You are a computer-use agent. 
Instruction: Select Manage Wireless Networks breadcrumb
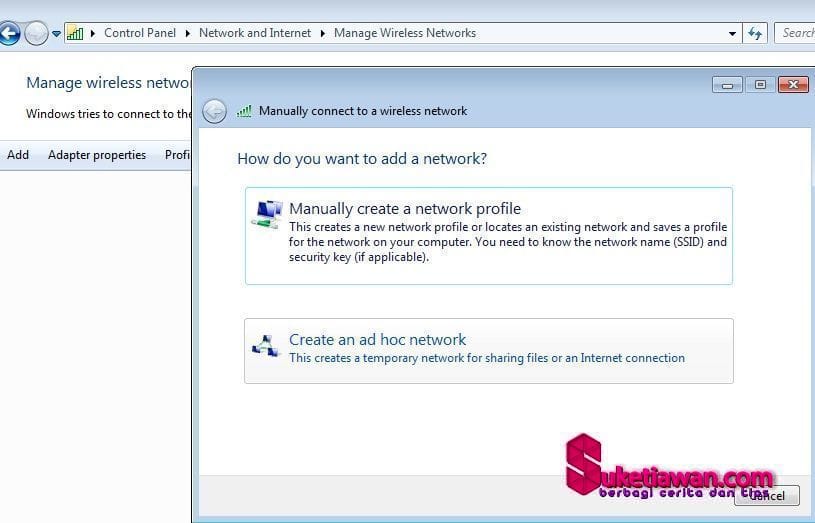[x=404, y=33]
